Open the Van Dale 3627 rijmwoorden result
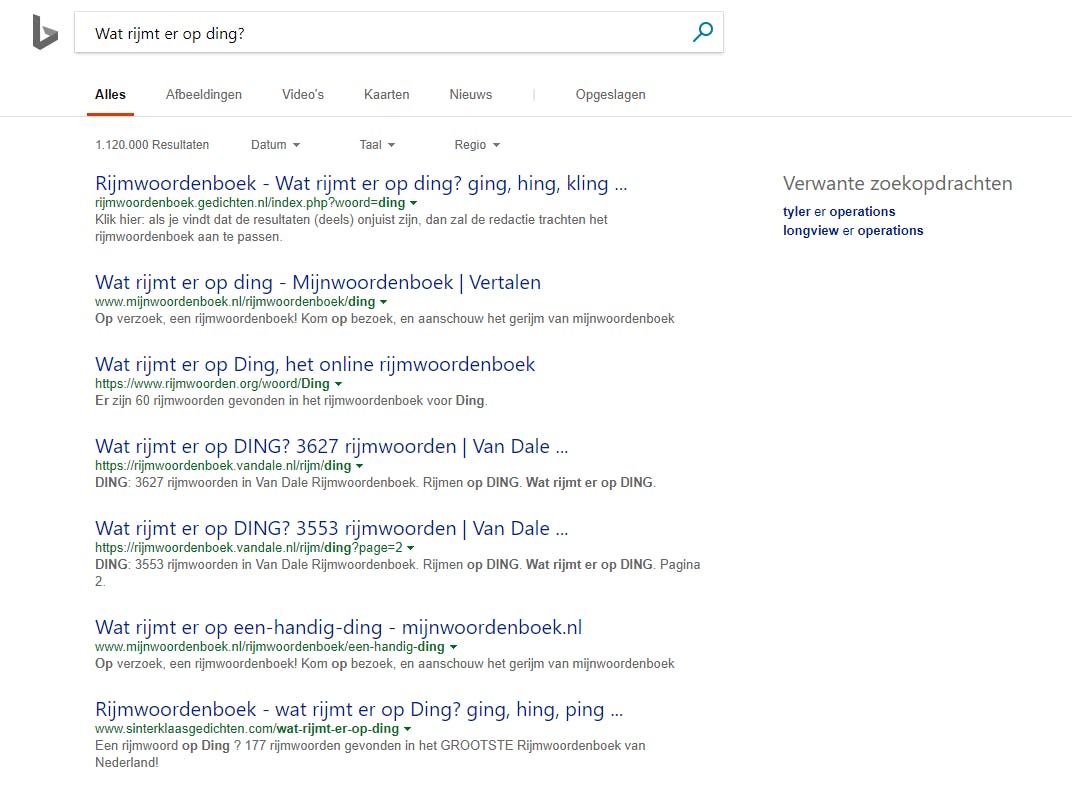 click(x=330, y=446)
